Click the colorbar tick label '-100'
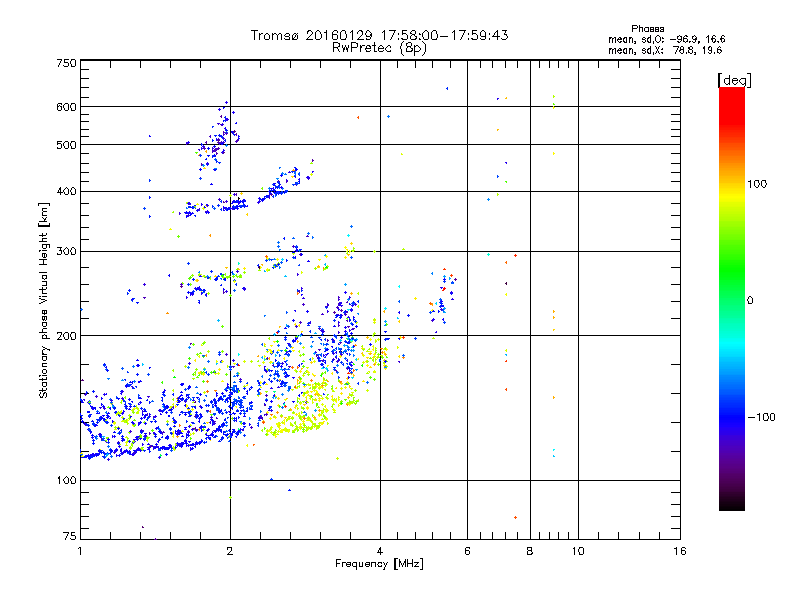Screen dimensions: 800x600 pos(761,417)
